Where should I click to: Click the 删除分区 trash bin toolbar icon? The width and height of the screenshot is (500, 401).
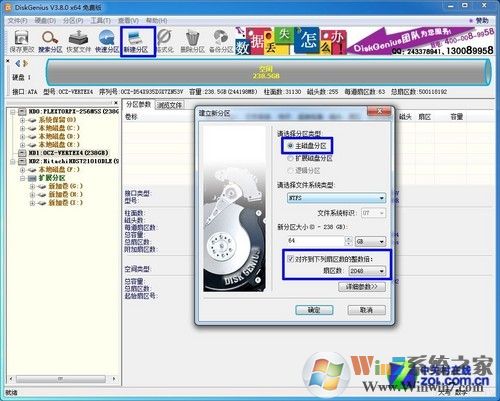[x=192, y=41]
